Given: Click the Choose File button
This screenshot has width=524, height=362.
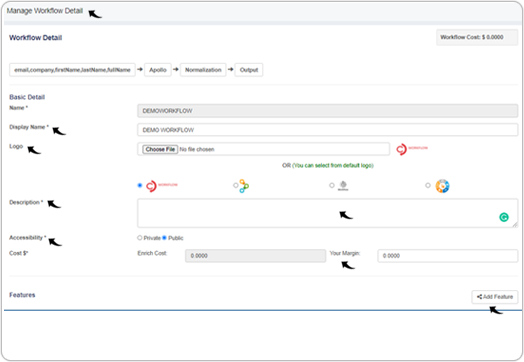Looking at the screenshot, I should [x=160, y=149].
